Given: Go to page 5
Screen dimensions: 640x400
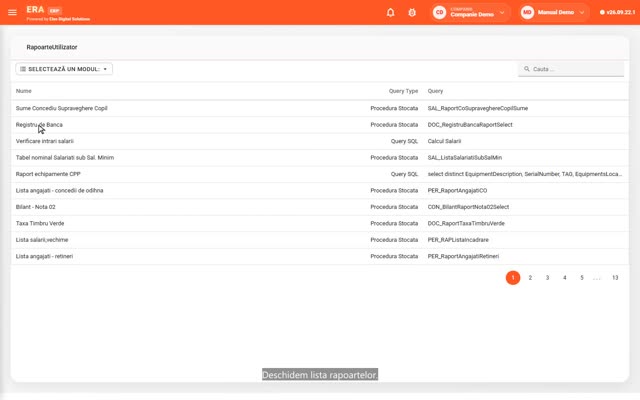Looking at the screenshot, I should (582, 278).
